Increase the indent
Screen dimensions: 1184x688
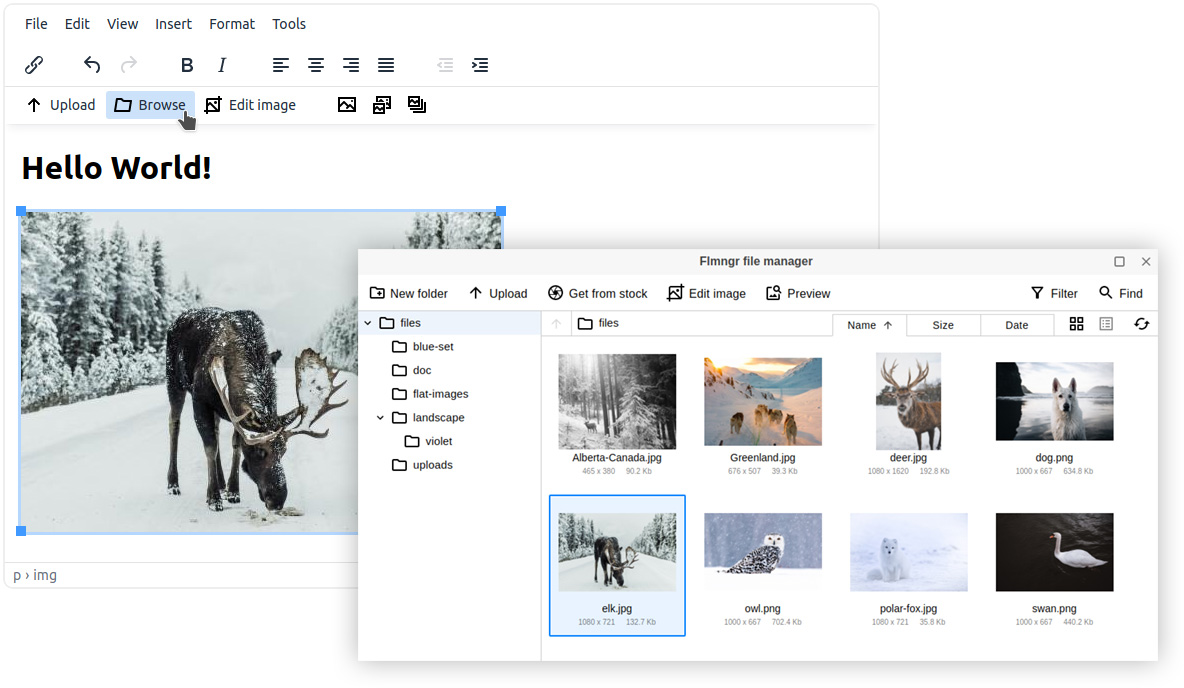tap(480, 65)
